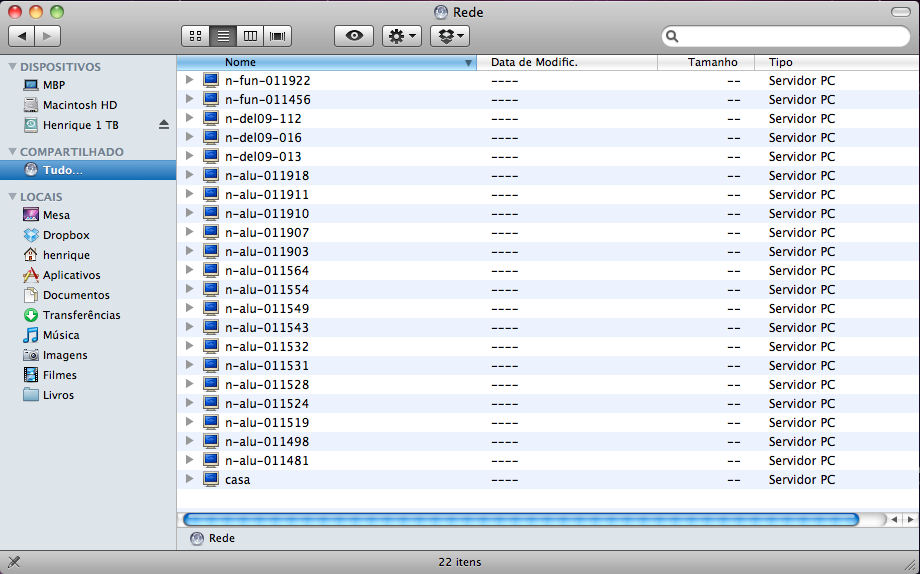Image resolution: width=920 pixels, height=574 pixels.
Task: Collapse the DISPOSITIVOS sidebar section
Action: coord(12,67)
